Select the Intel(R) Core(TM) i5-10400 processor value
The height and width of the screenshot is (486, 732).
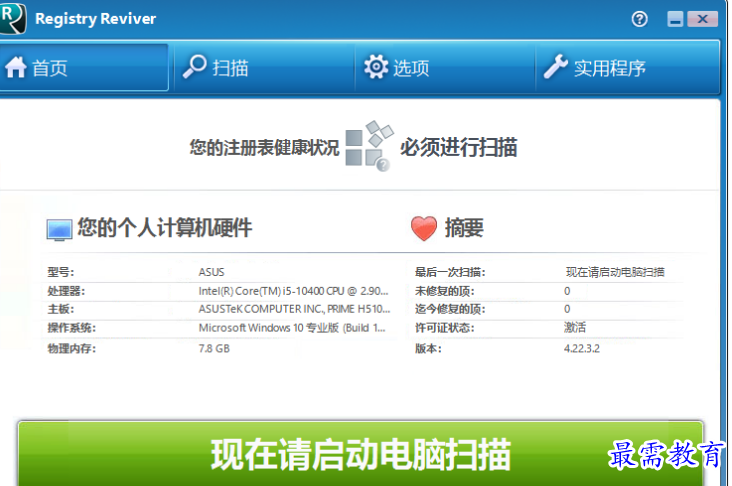point(293,291)
